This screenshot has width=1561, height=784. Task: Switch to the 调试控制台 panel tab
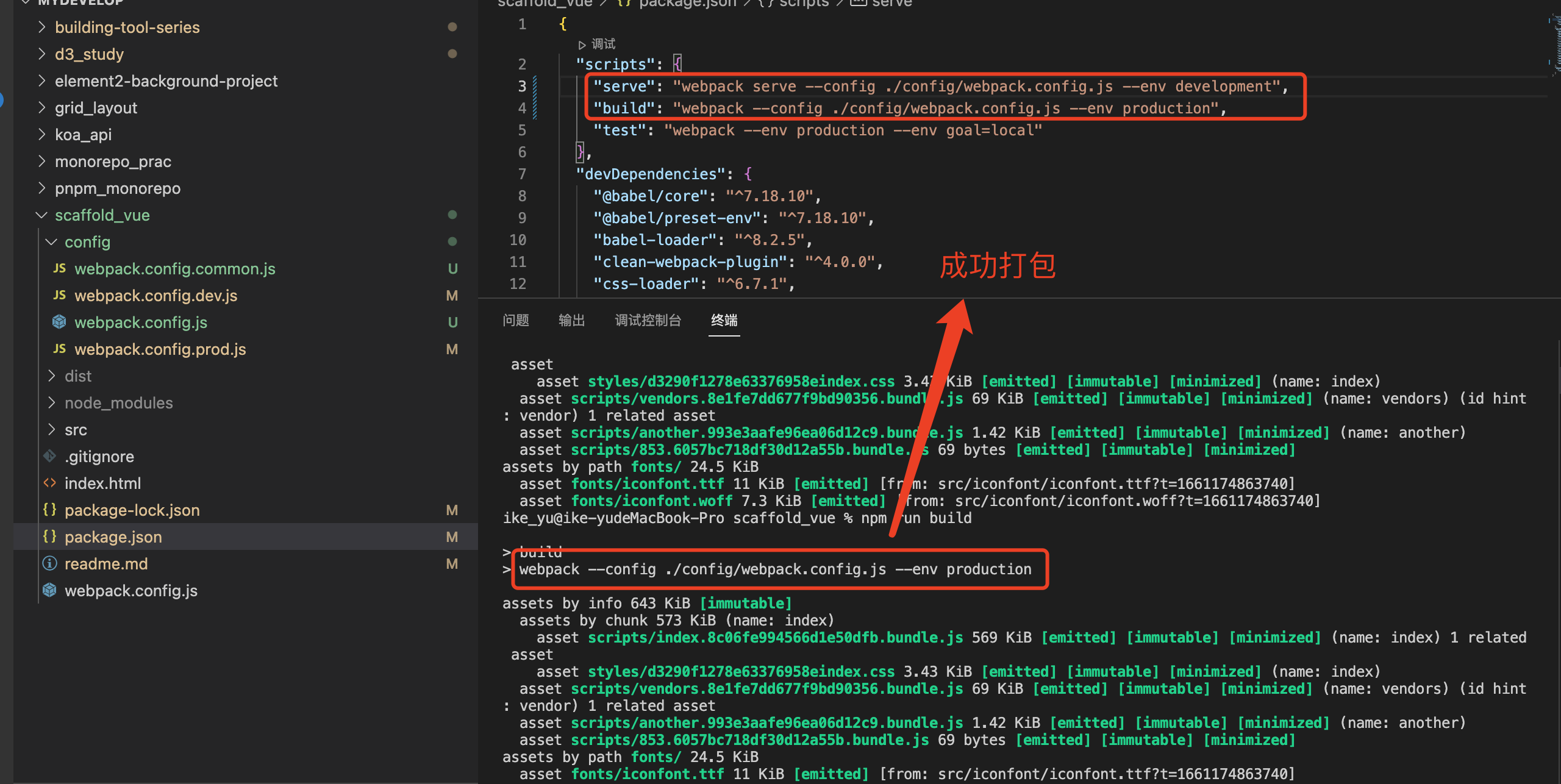(x=648, y=320)
